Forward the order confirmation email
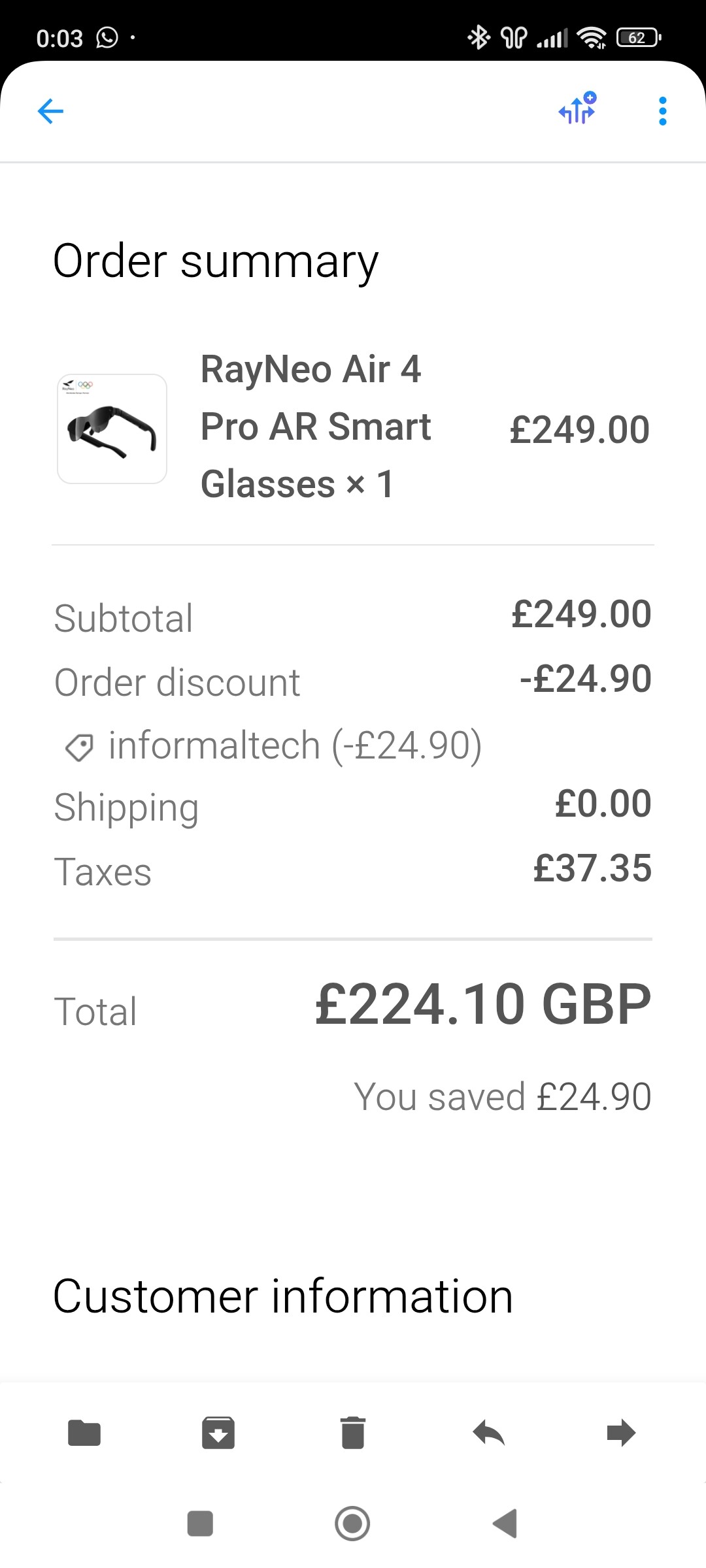706x1568 pixels. click(621, 1433)
